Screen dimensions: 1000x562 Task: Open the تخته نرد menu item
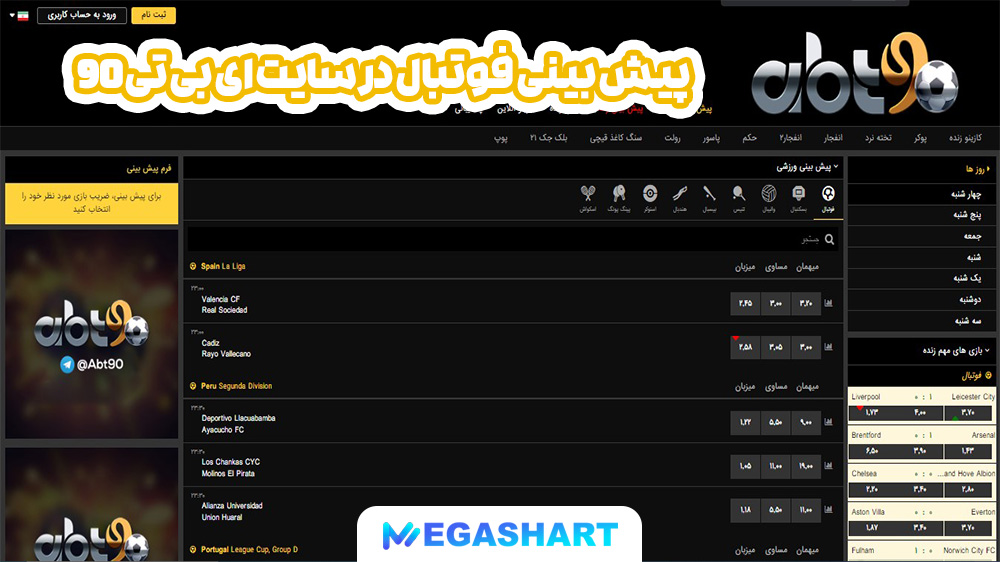point(878,138)
